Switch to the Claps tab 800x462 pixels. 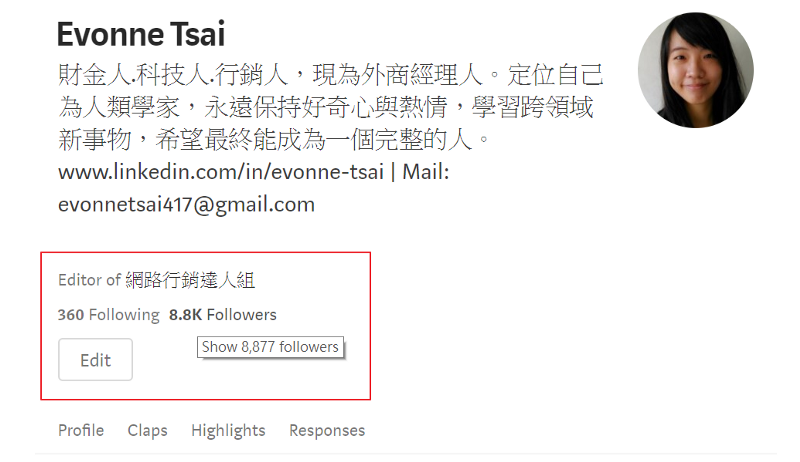147,430
